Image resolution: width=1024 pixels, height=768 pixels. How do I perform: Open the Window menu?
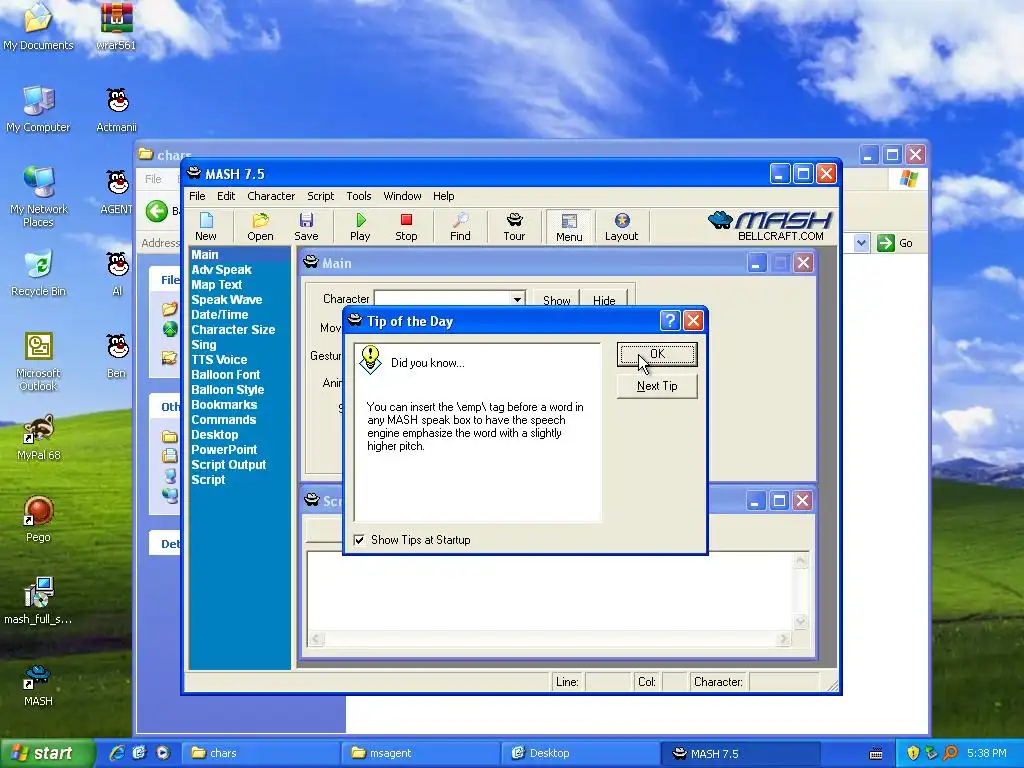(x=402, y=196)
